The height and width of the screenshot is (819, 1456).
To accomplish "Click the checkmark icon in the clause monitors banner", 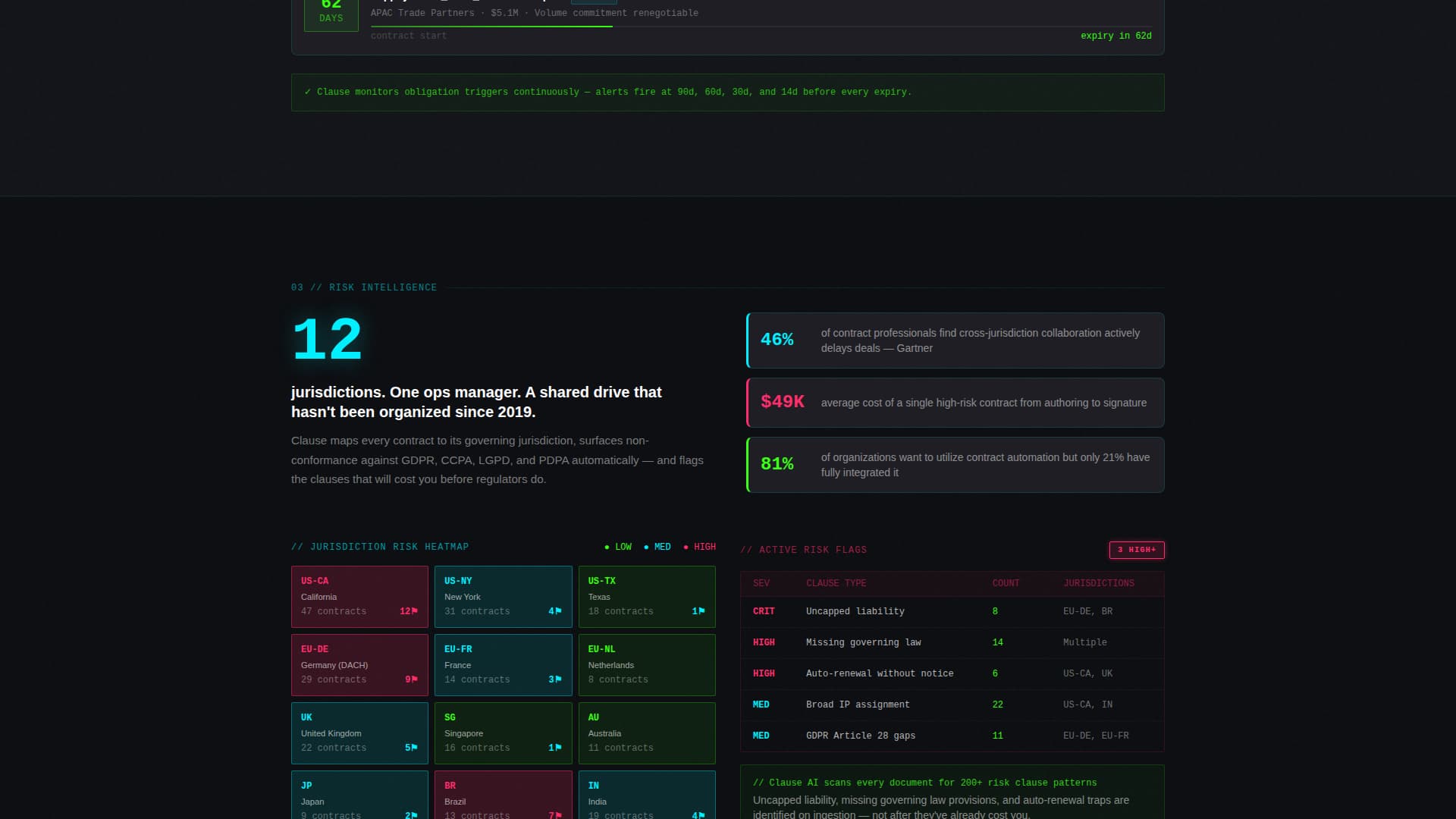I will pyautogui.click(x=307, y=92).
